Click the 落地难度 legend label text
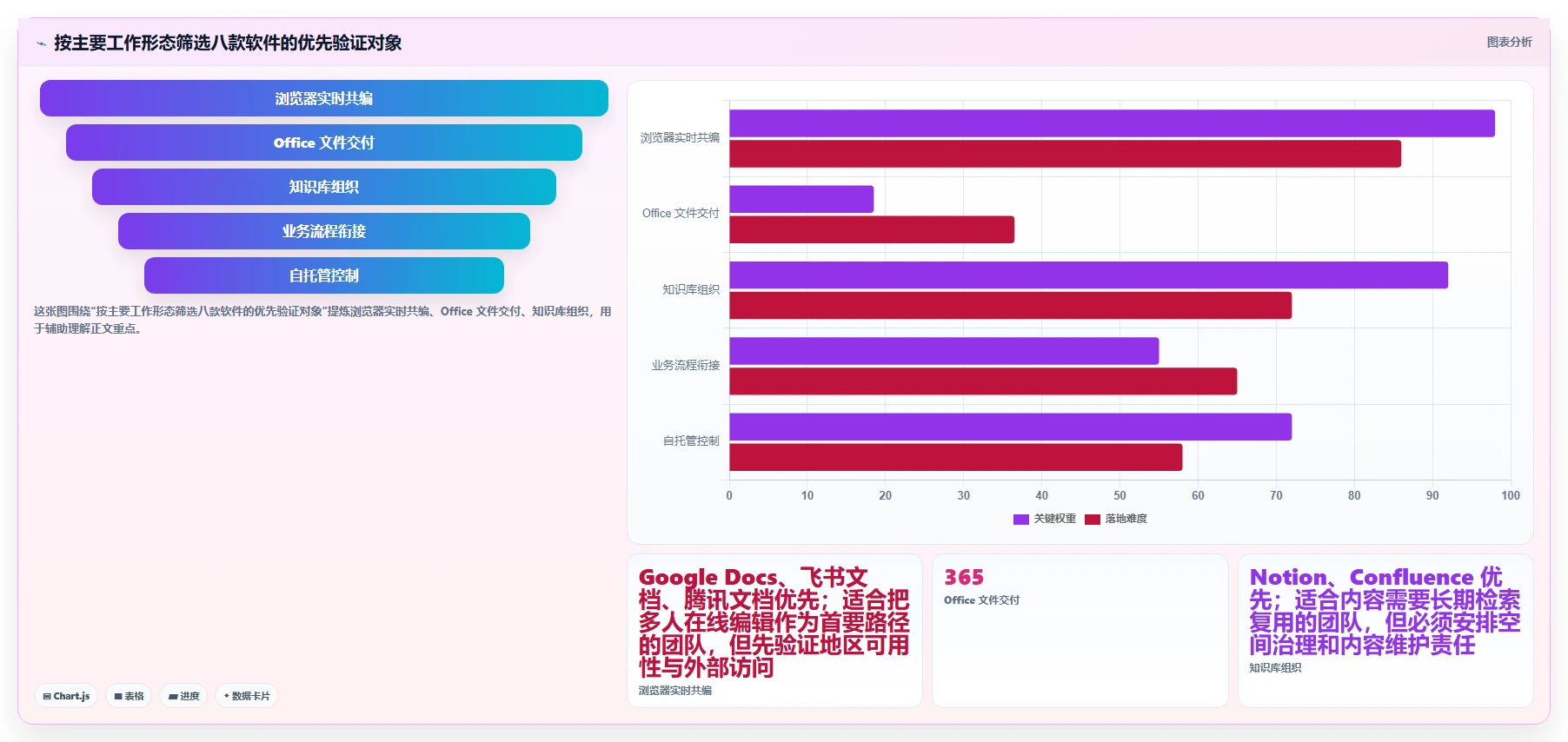Image resolution: width=1568 pixels, height=742 pixels. (x=1126, y=519)
